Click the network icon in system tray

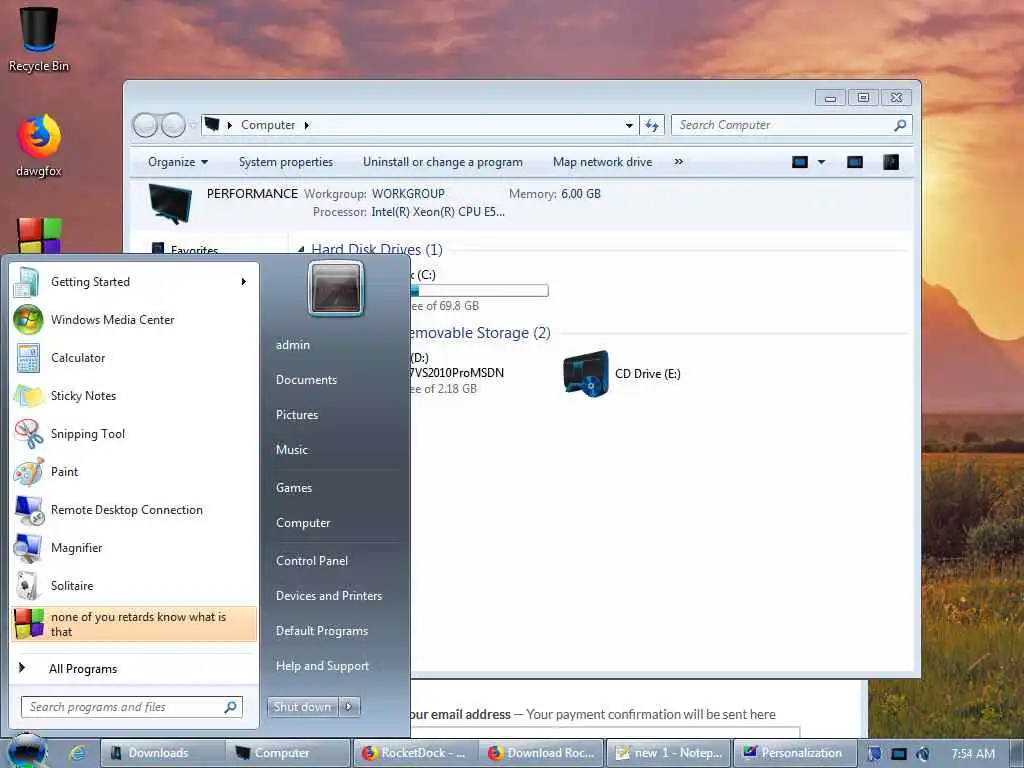pyautogui.click(x=899, y=754)
